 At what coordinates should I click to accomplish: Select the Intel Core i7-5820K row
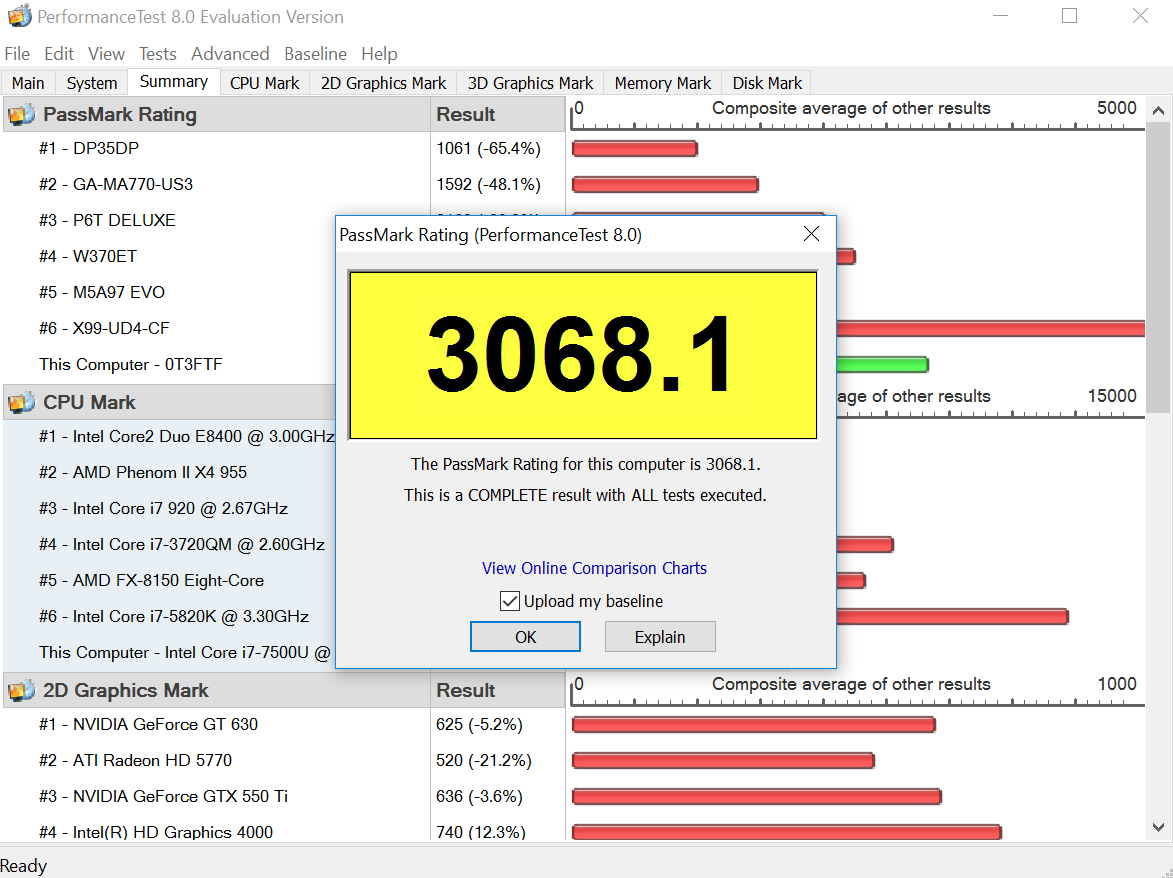[174, 616]
